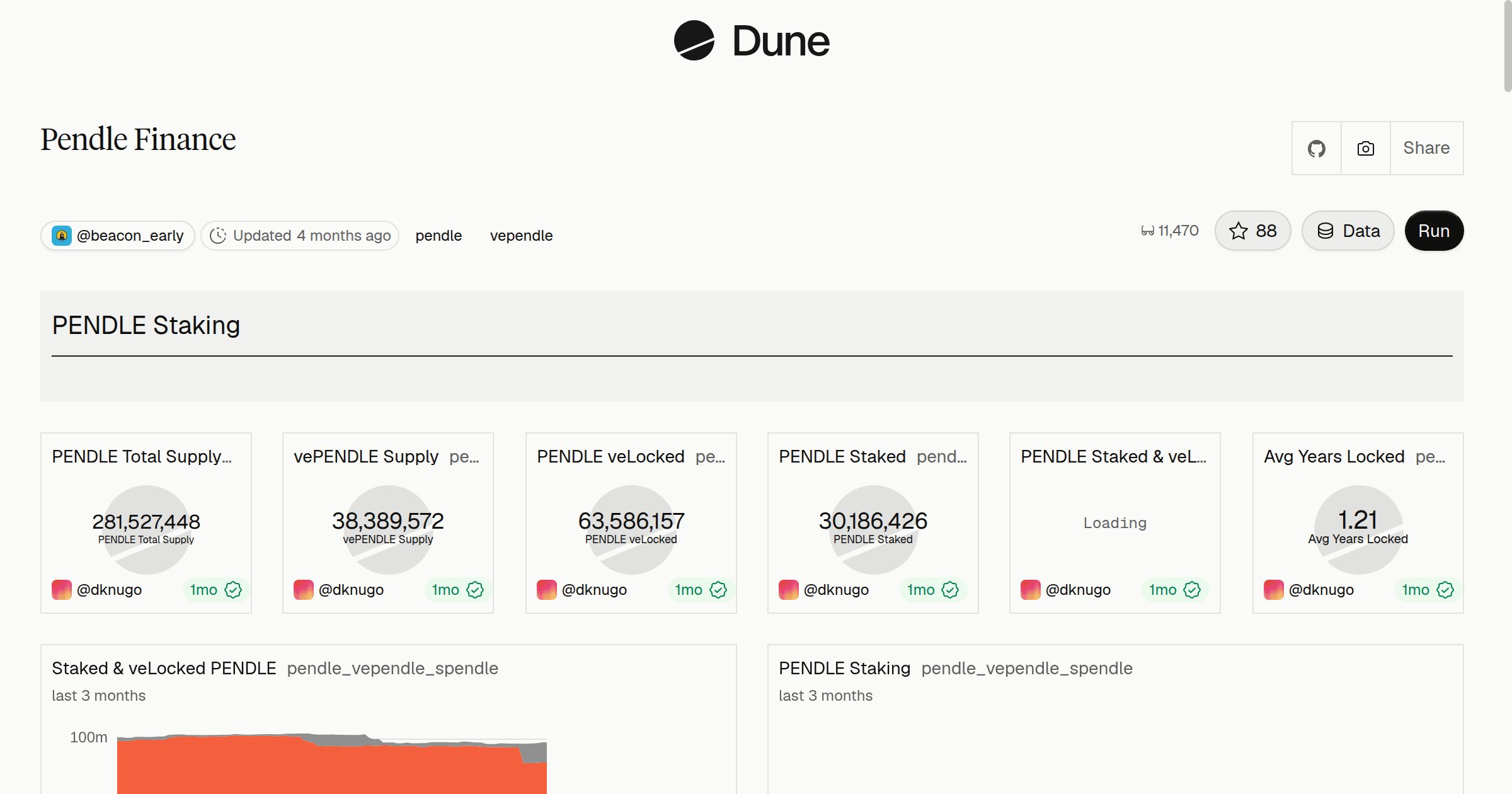Click 1mo verified badge on PENDLE Staked card

932,590
